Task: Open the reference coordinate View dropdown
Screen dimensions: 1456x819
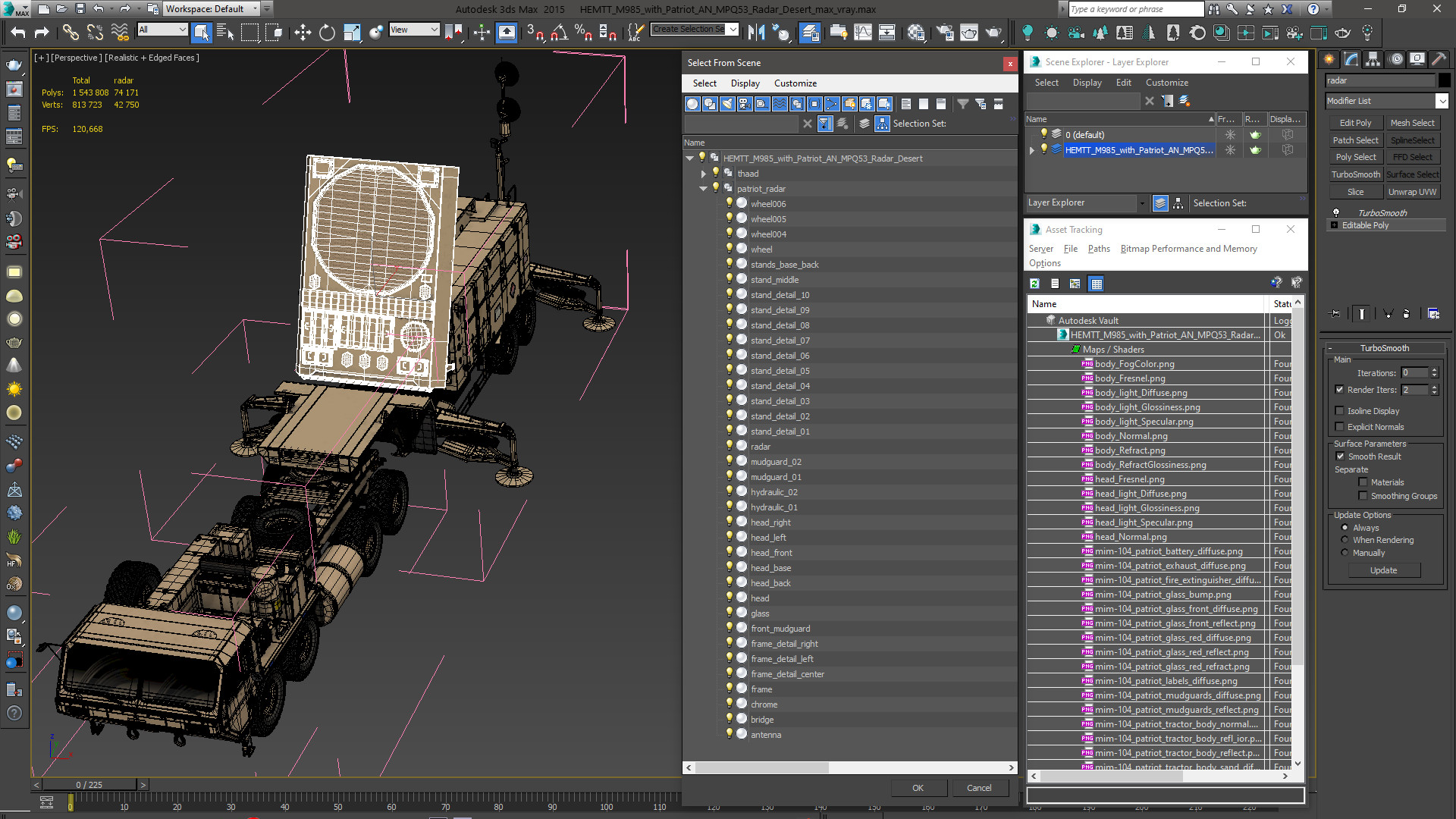Action: pyautogui.click(x=414, y=30)
